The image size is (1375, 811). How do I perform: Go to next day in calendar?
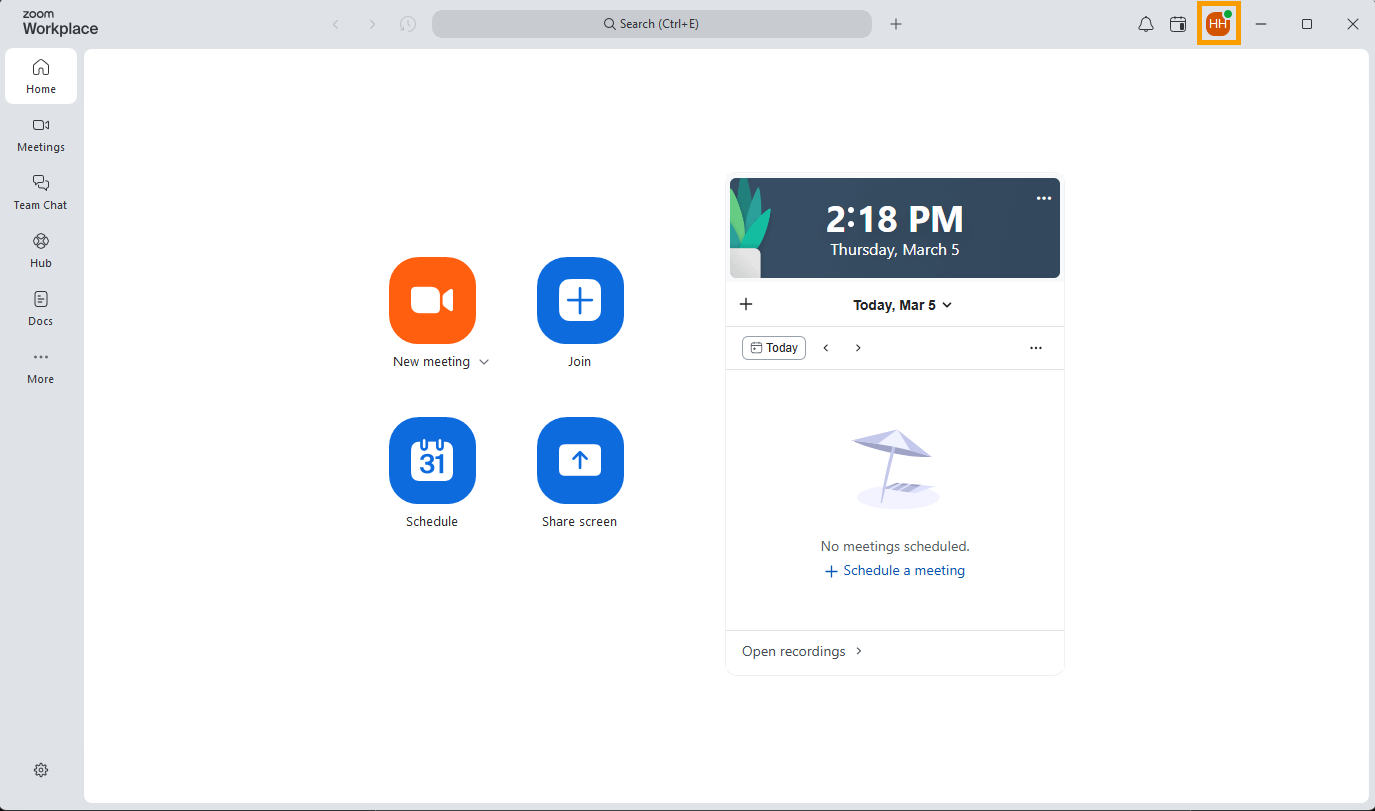click(858, 348)
